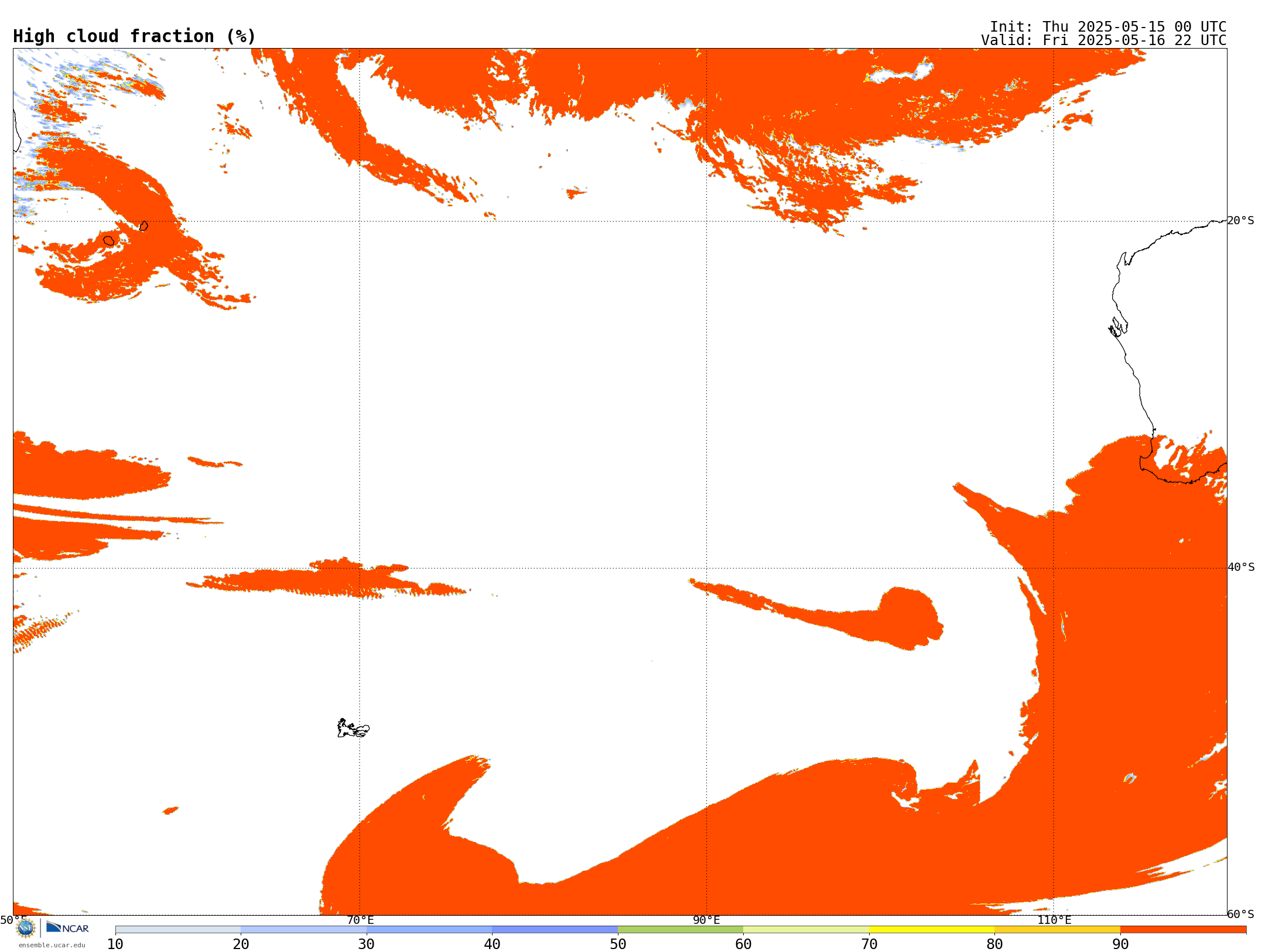This screenshot has height=952, width=1265.
Task: Click the 110°E longitude label
Action: tap(1054, 920)
